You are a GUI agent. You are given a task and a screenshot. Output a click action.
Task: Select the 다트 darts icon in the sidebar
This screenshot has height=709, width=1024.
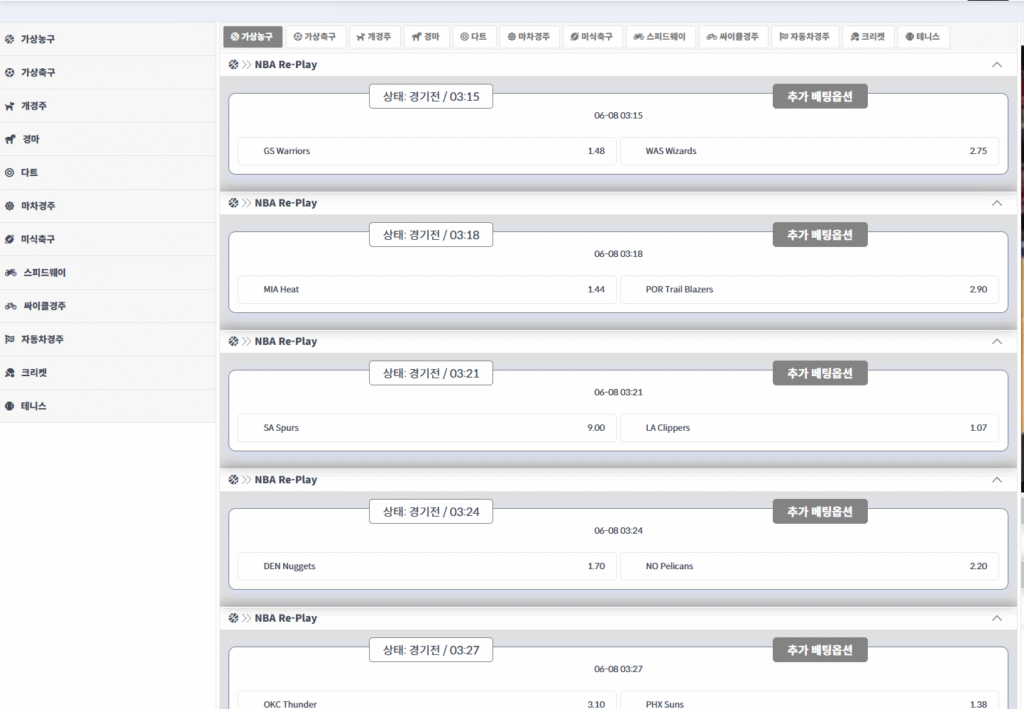coord(9,172)
